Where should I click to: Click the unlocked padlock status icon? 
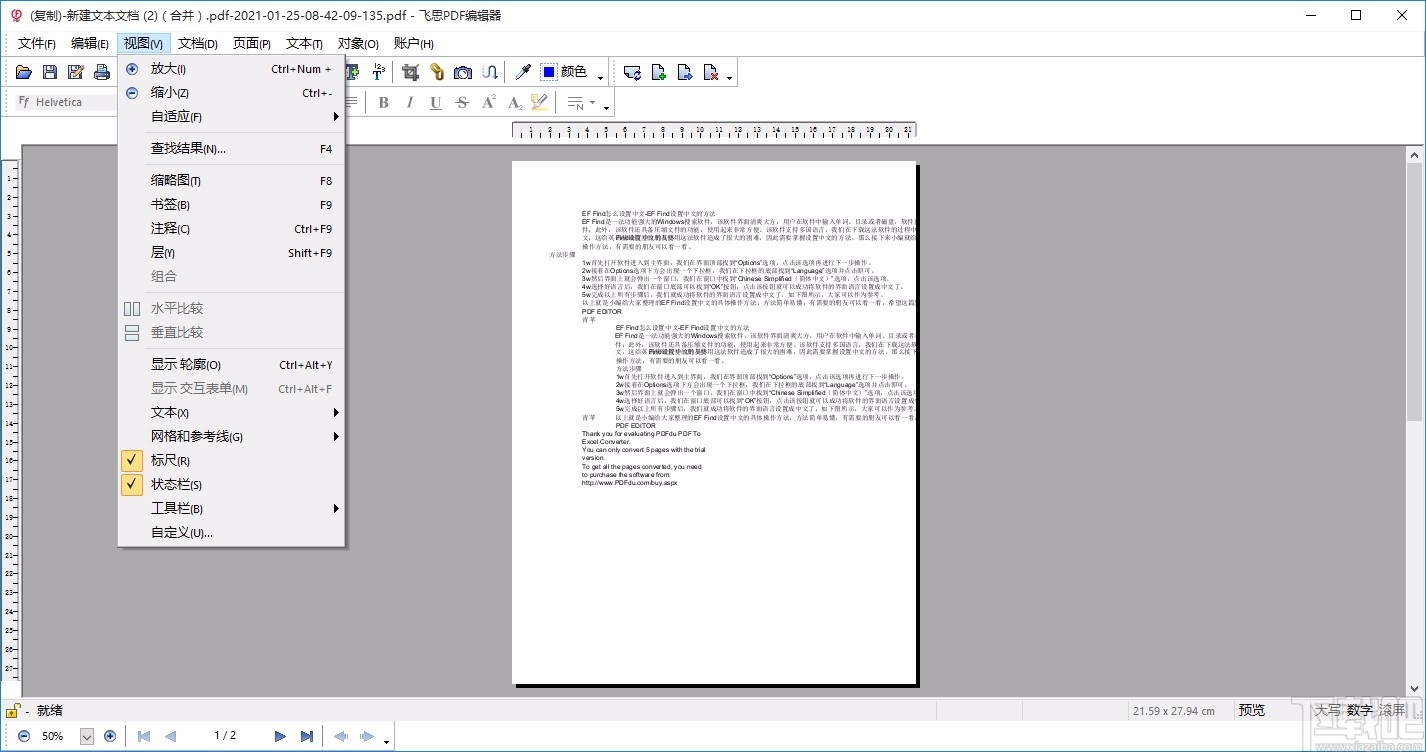(13, 711)
